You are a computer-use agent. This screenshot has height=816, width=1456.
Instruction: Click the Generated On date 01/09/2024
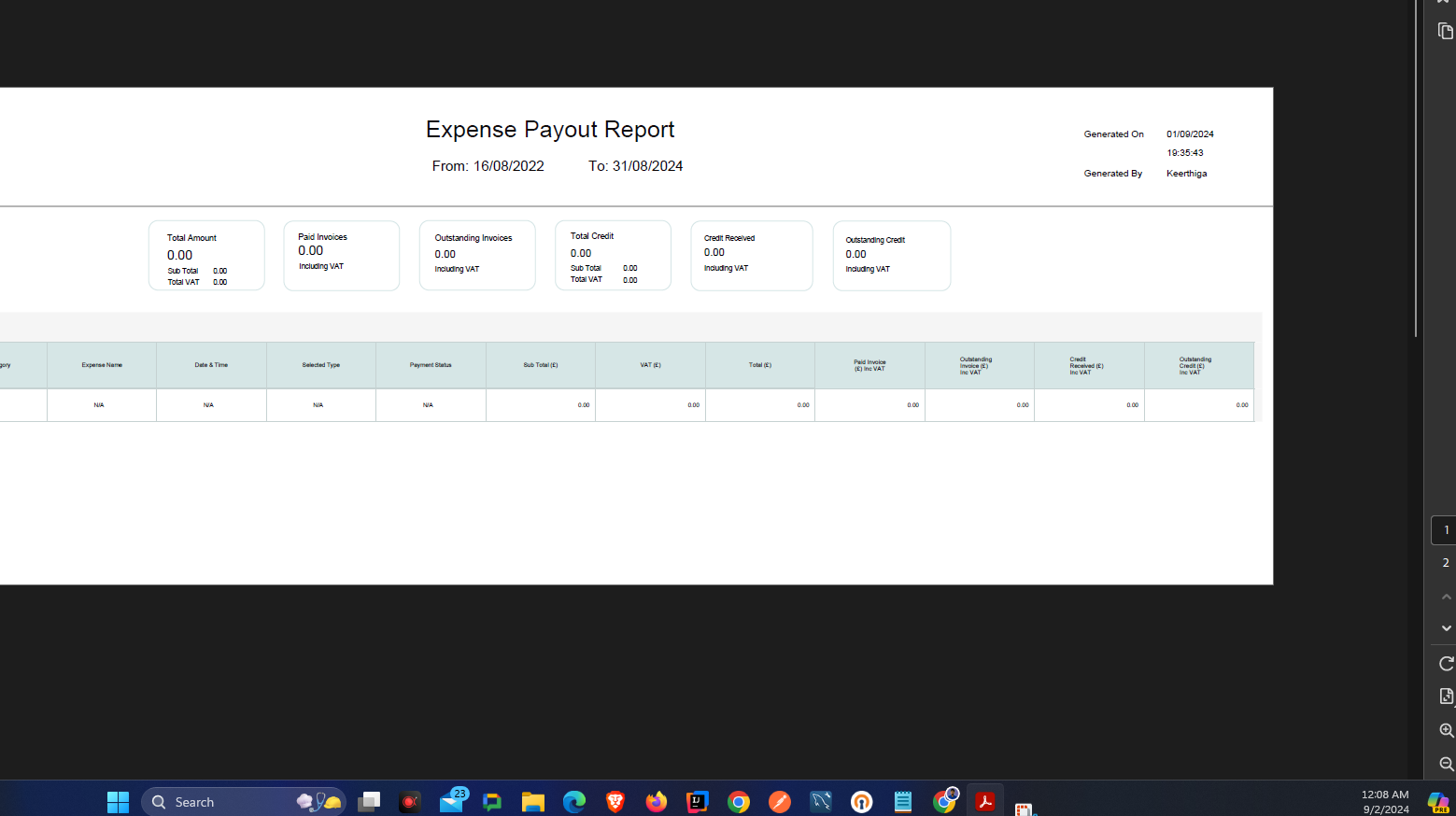(1190, 134)
